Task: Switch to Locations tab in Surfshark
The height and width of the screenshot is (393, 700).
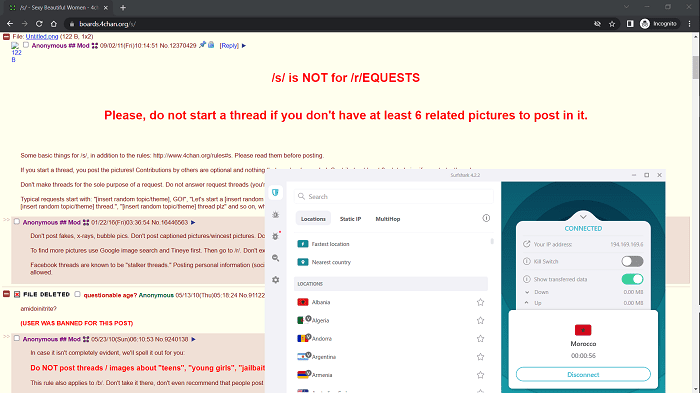Action: [x=313, y=219]
